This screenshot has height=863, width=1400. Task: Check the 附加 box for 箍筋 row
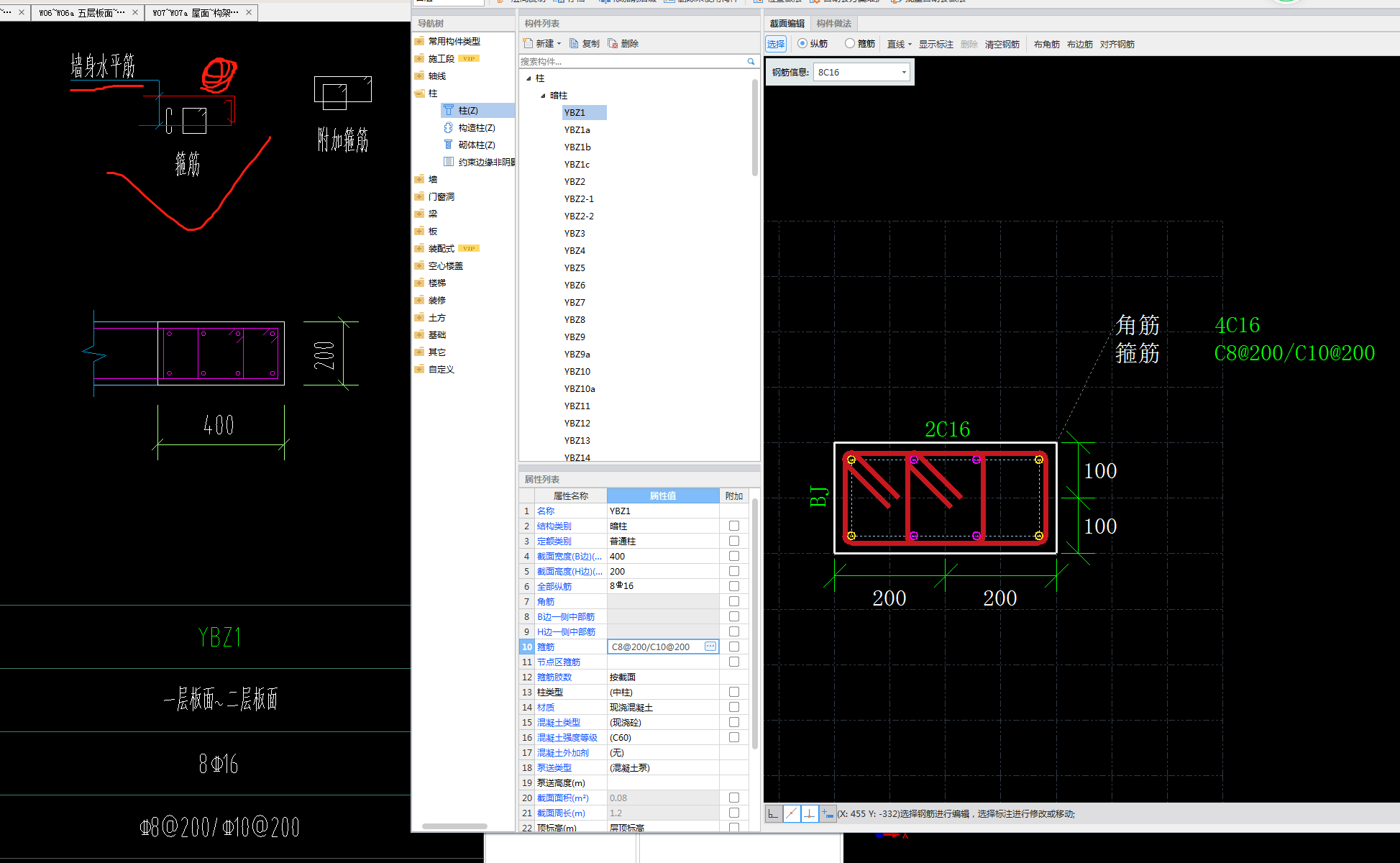click(734, 647)
